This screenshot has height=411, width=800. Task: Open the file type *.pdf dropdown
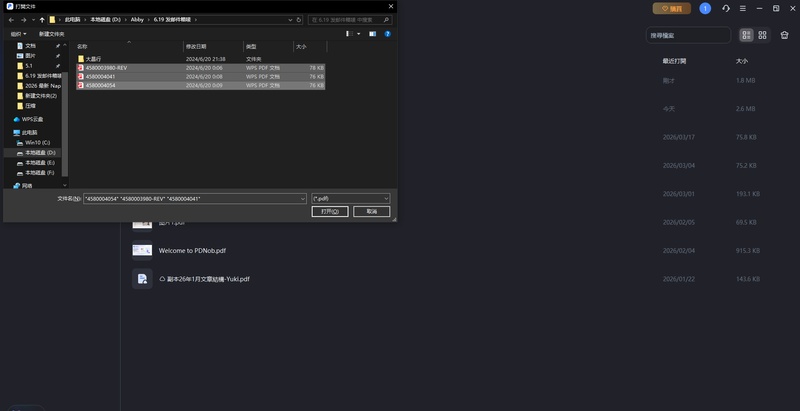pos(350,199)
